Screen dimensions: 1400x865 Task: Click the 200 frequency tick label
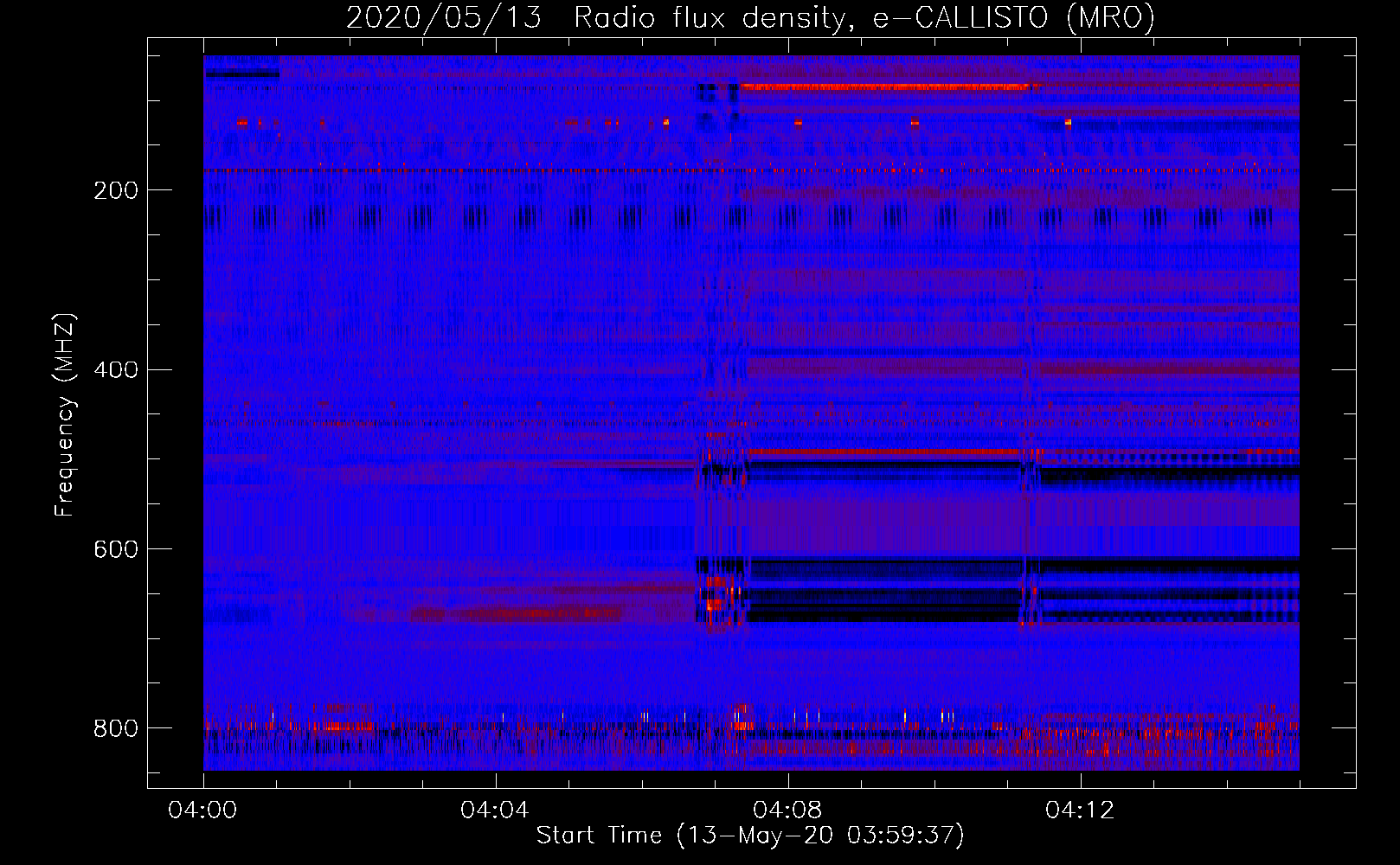tap(116, 190)
